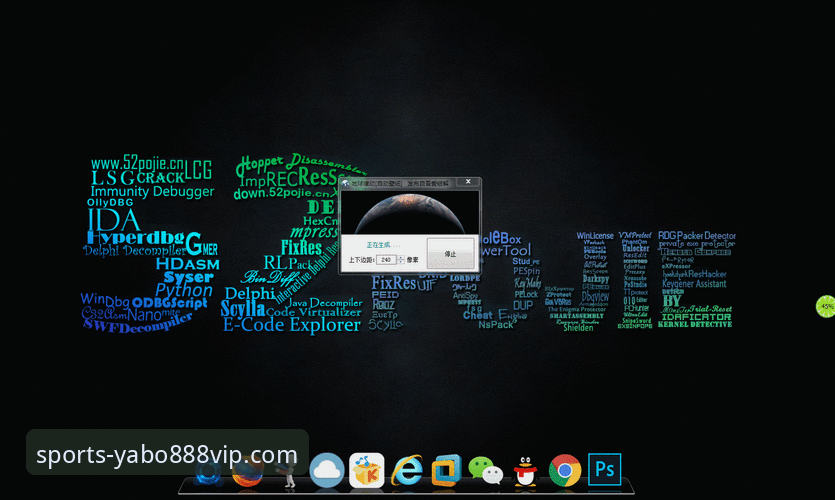This screenshot has width=835, height=500.
Task: Launch Google Chrome from the dock
Action: click(564, 471)
